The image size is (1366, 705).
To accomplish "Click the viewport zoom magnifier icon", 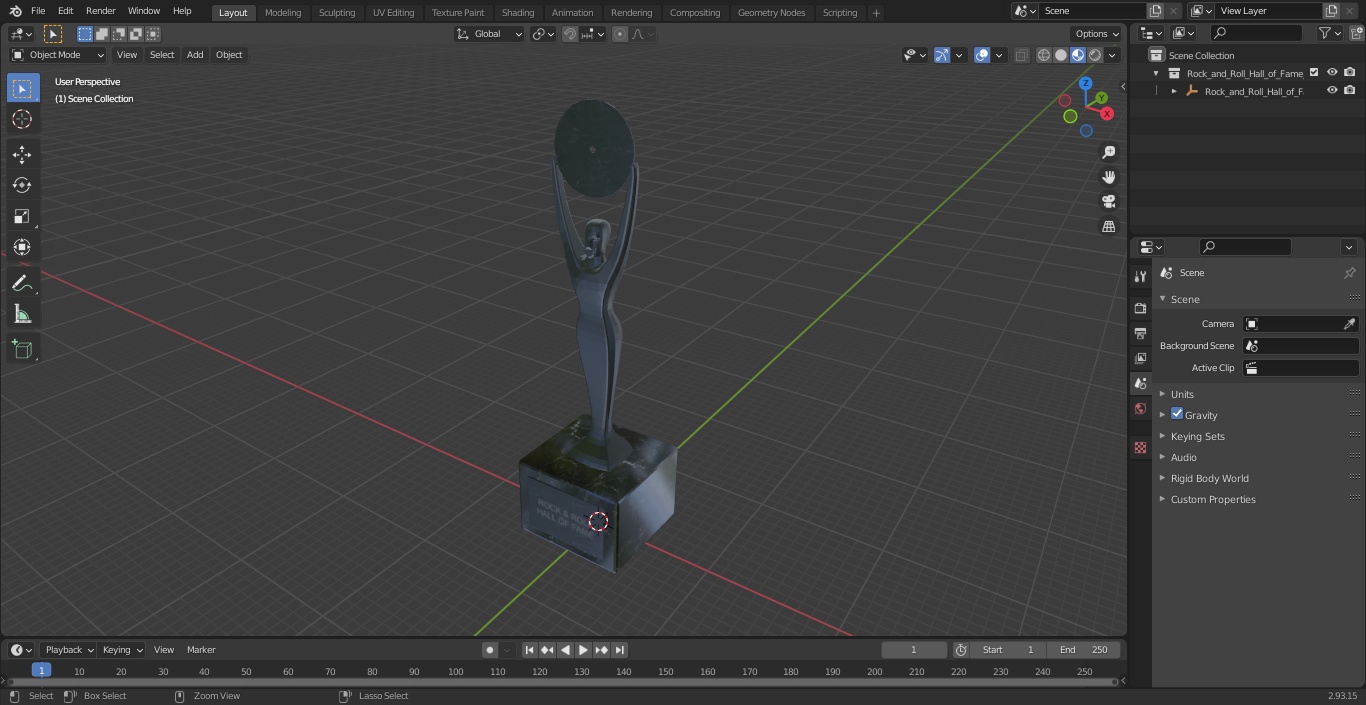I will point(1109,152).
